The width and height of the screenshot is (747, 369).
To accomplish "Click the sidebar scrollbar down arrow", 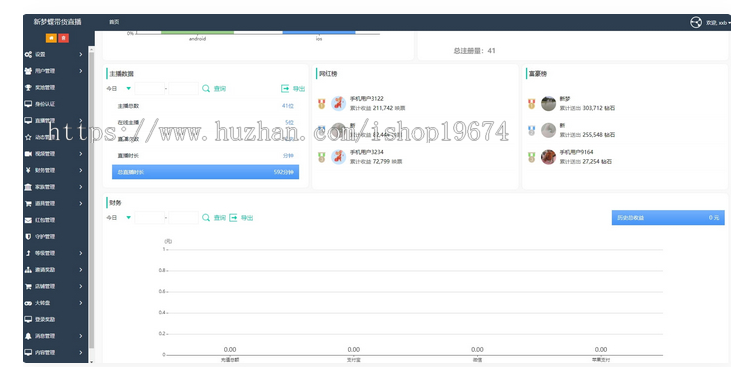I will coord(91,361).
